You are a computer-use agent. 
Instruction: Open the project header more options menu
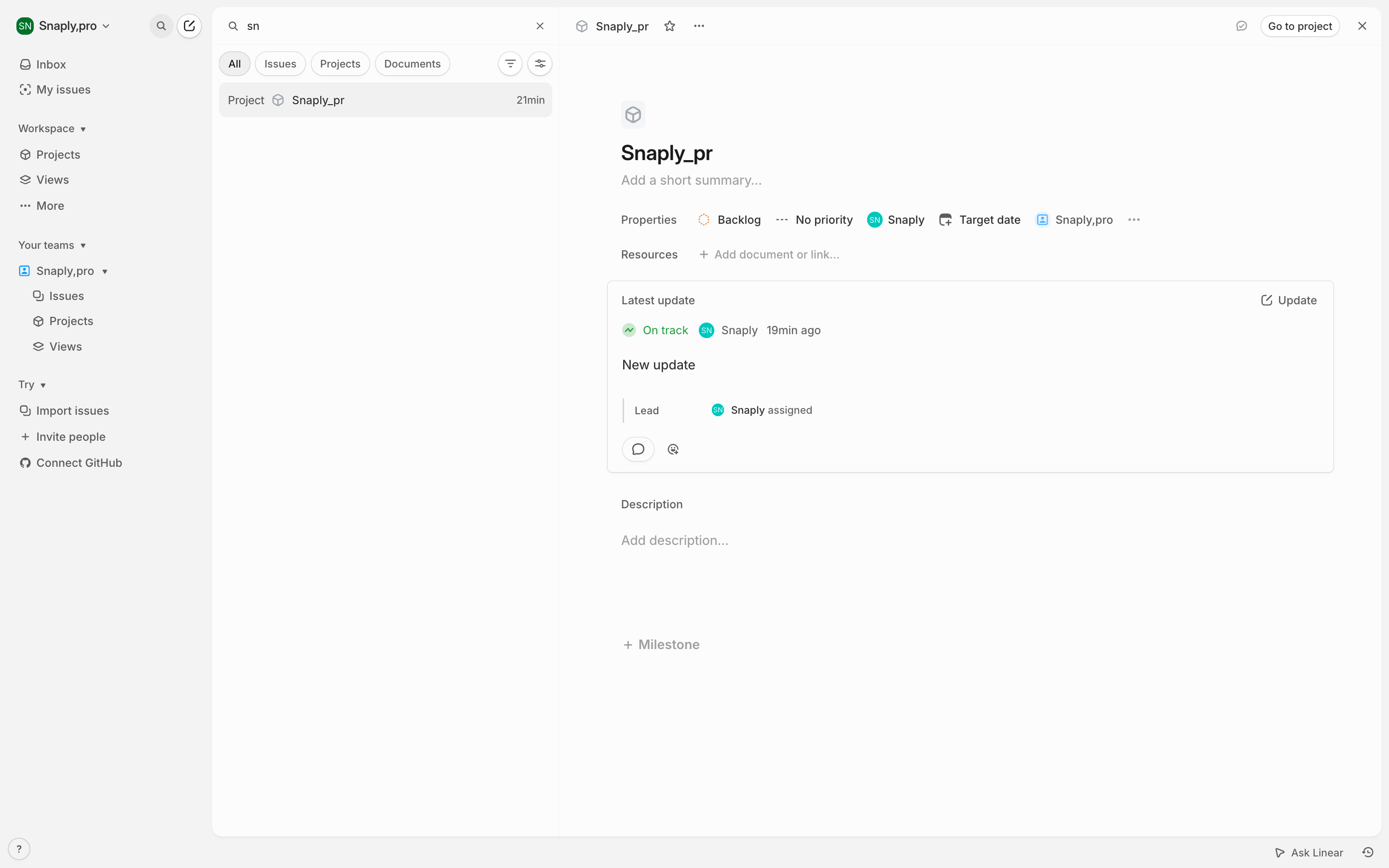point(699,26)
